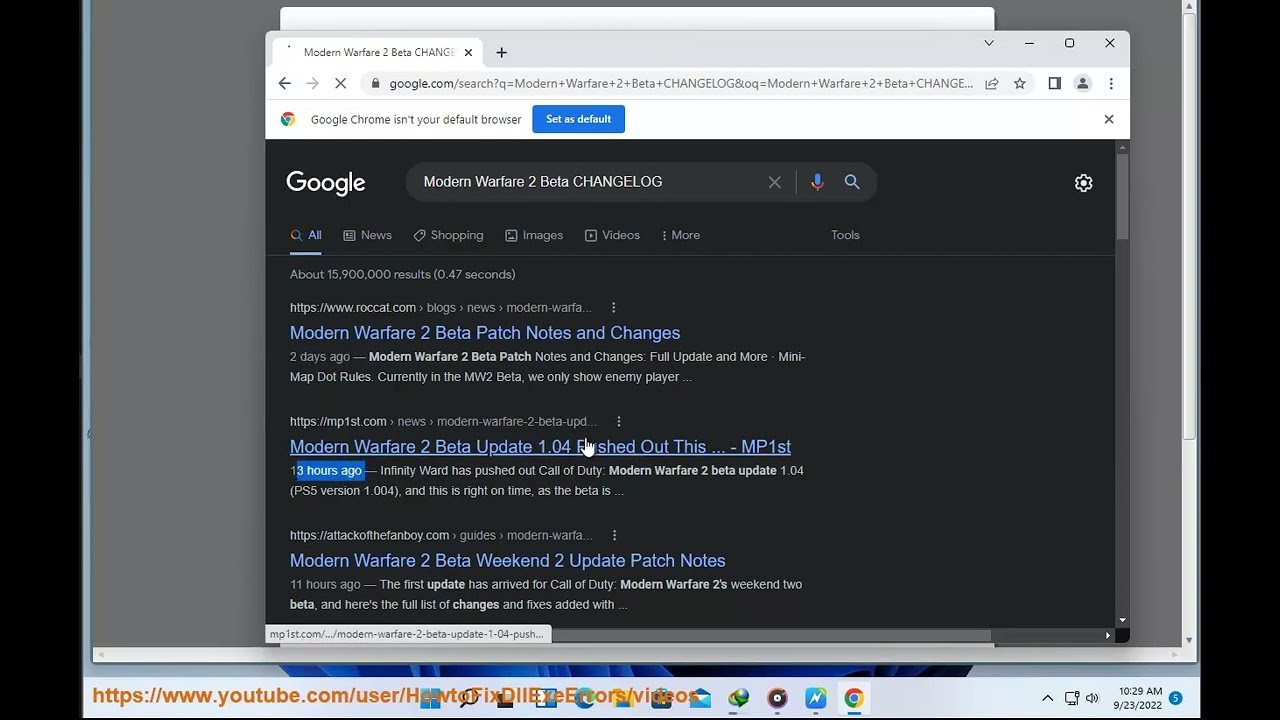Start voice search with microphone icon
1280x720 pixels.
[x=817, y=182]
